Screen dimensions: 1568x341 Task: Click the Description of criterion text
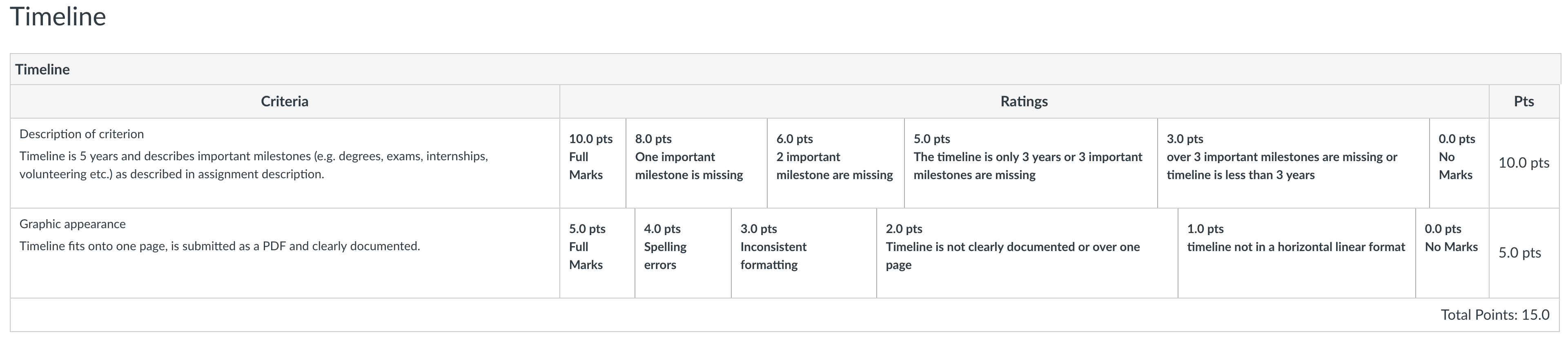pos(82,134)
